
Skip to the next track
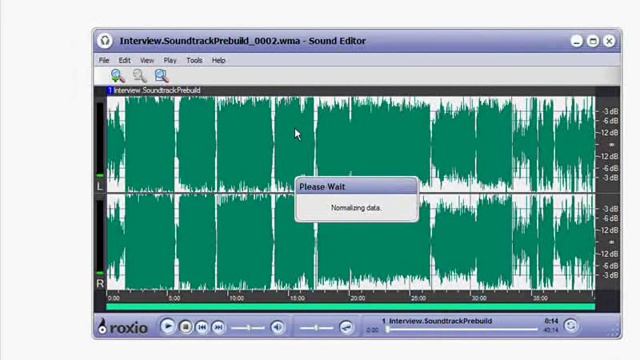point(218,327)
